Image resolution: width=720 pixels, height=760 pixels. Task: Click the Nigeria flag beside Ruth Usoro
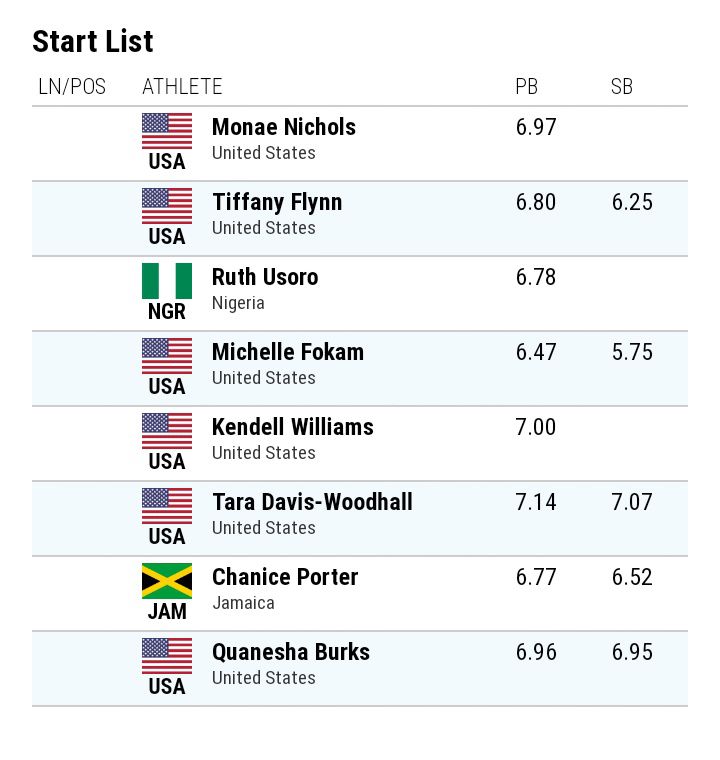(x=167, y=281)
